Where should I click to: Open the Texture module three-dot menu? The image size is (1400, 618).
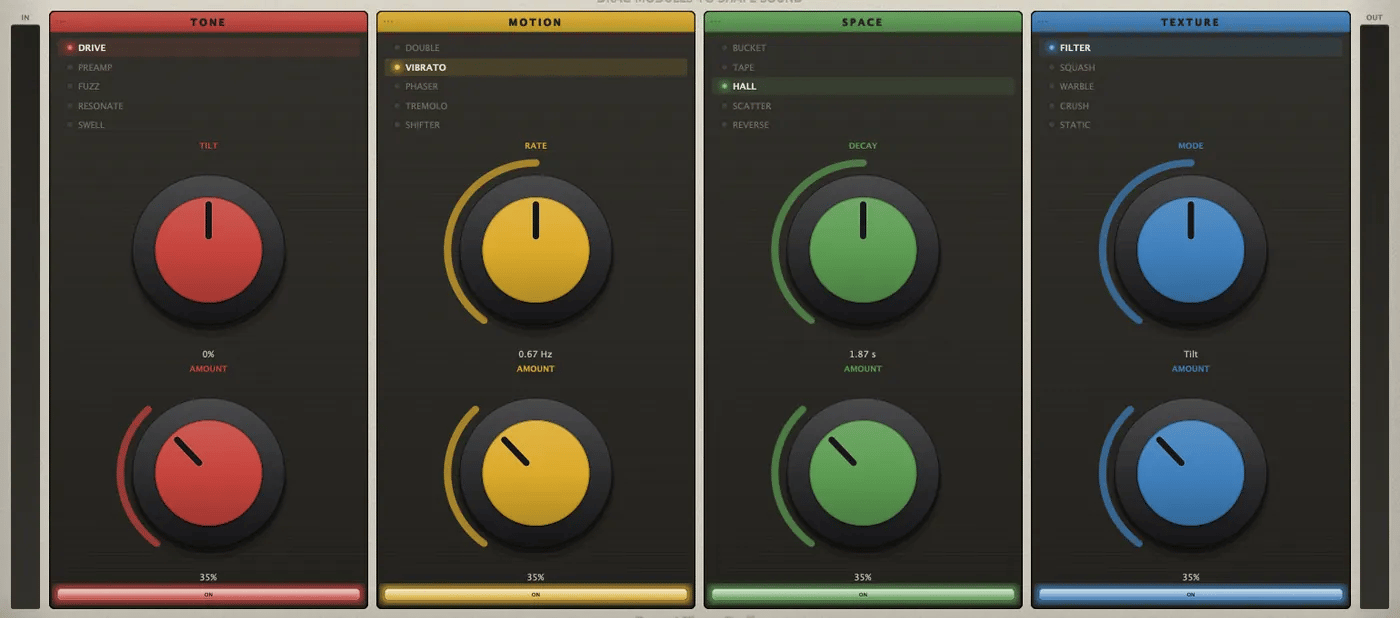[1044, 21]
